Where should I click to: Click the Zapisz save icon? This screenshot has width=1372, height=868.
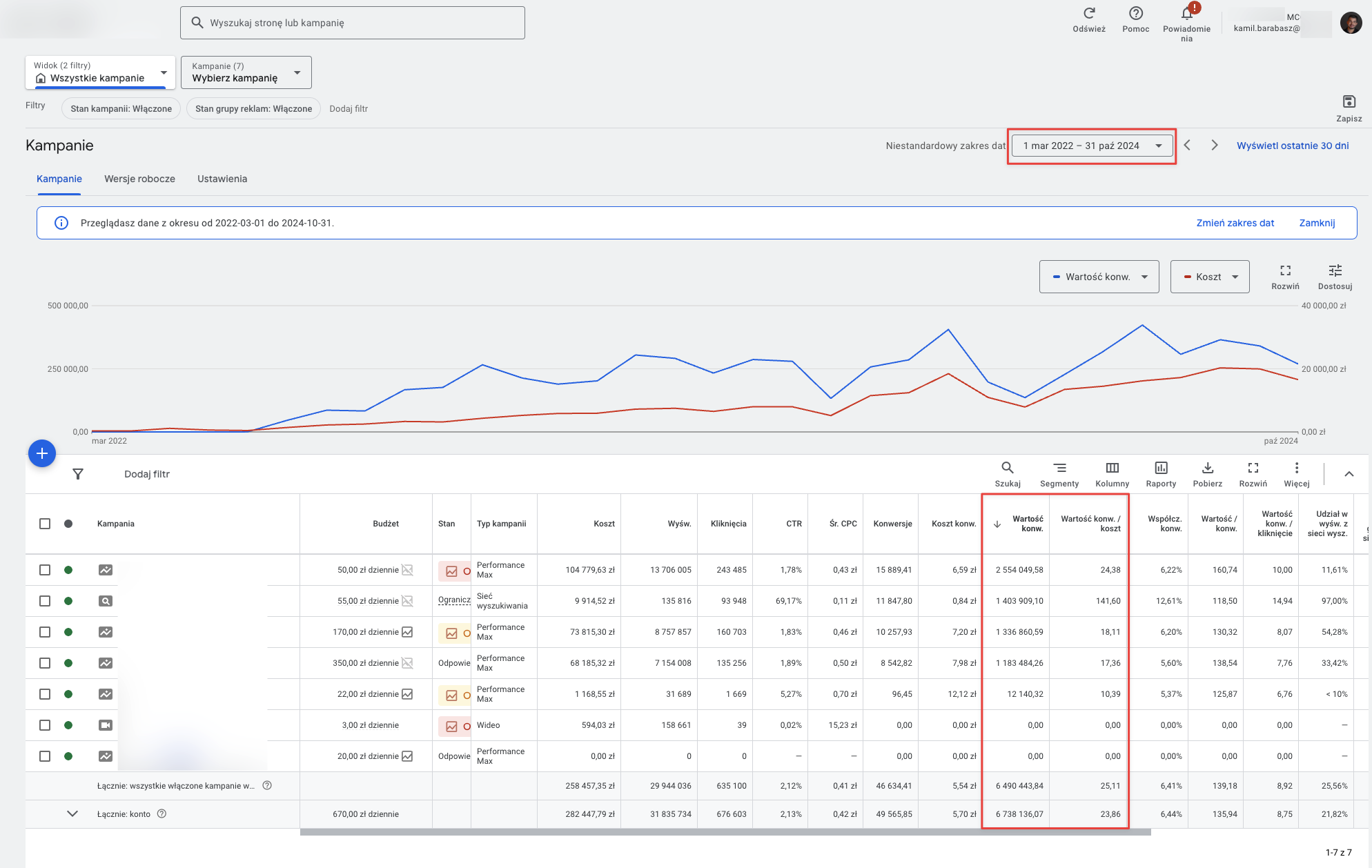1349,102
